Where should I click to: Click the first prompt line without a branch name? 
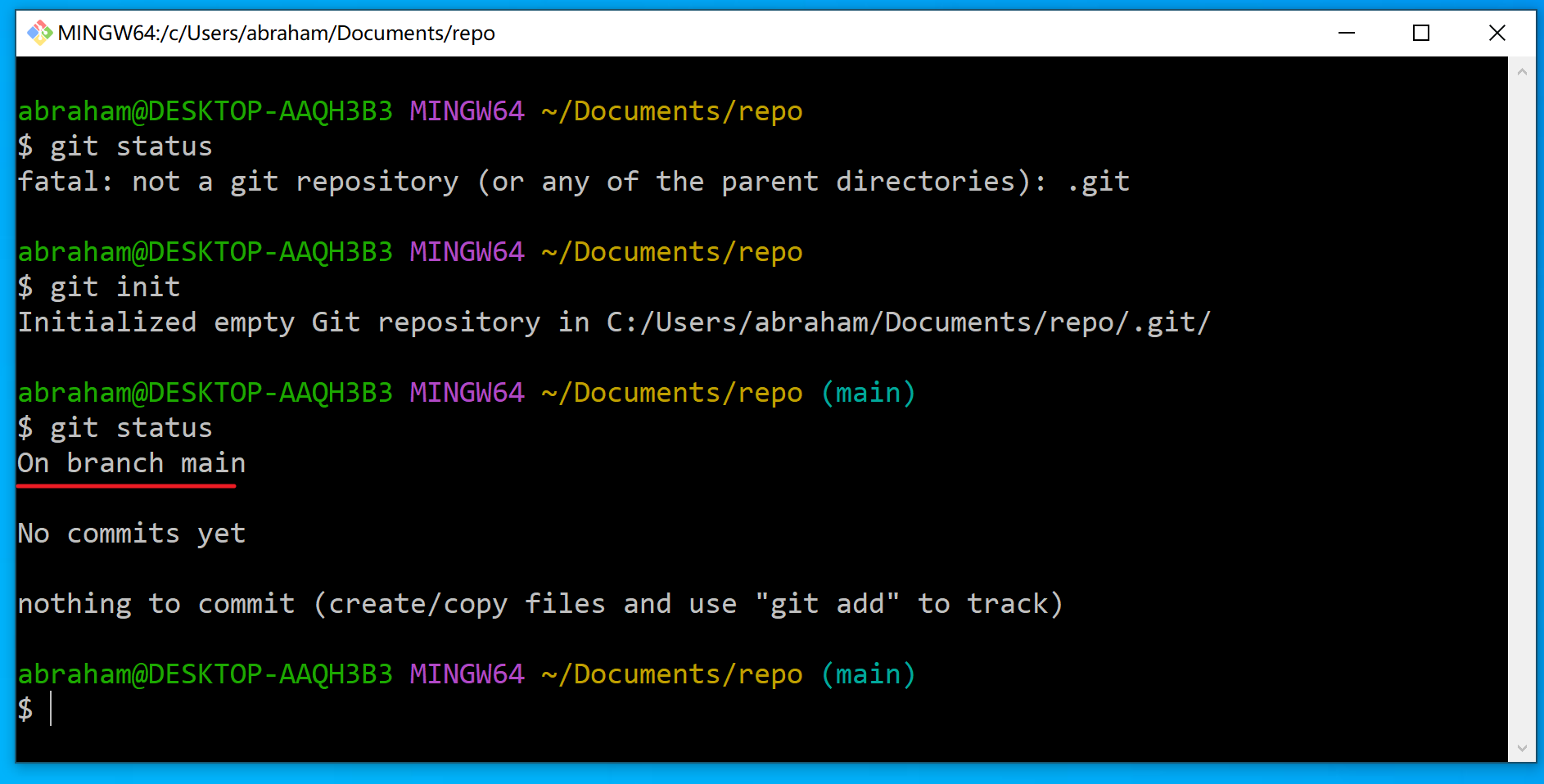(x=410, y=110)
